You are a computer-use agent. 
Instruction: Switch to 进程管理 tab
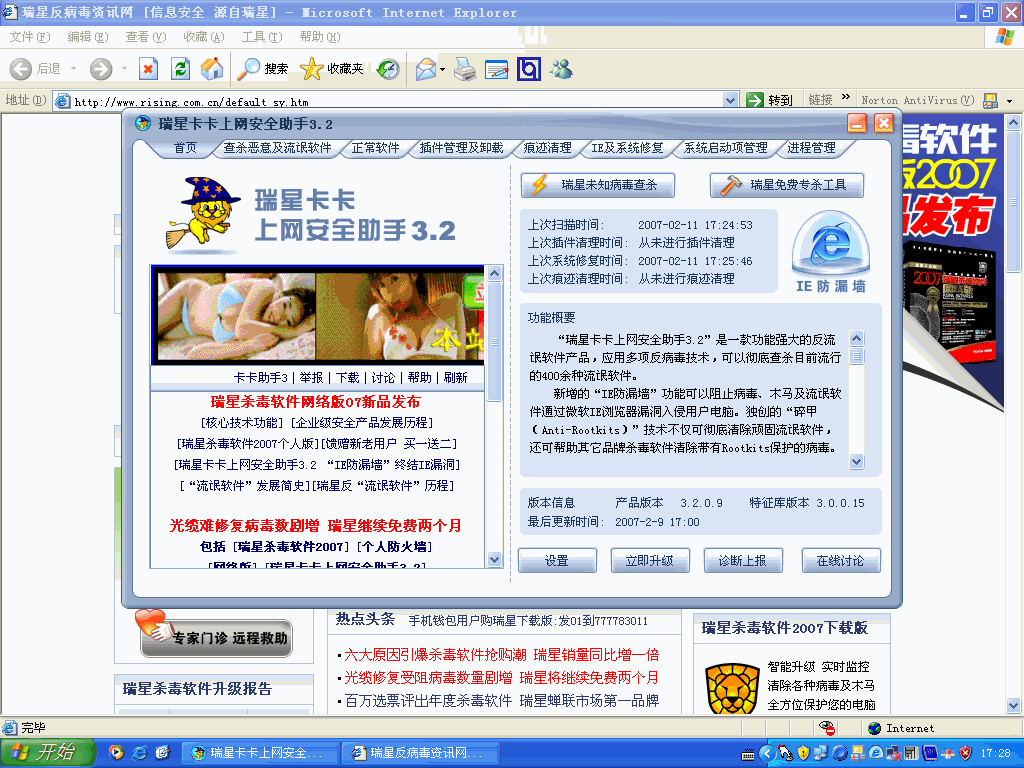tap(811, 148)
